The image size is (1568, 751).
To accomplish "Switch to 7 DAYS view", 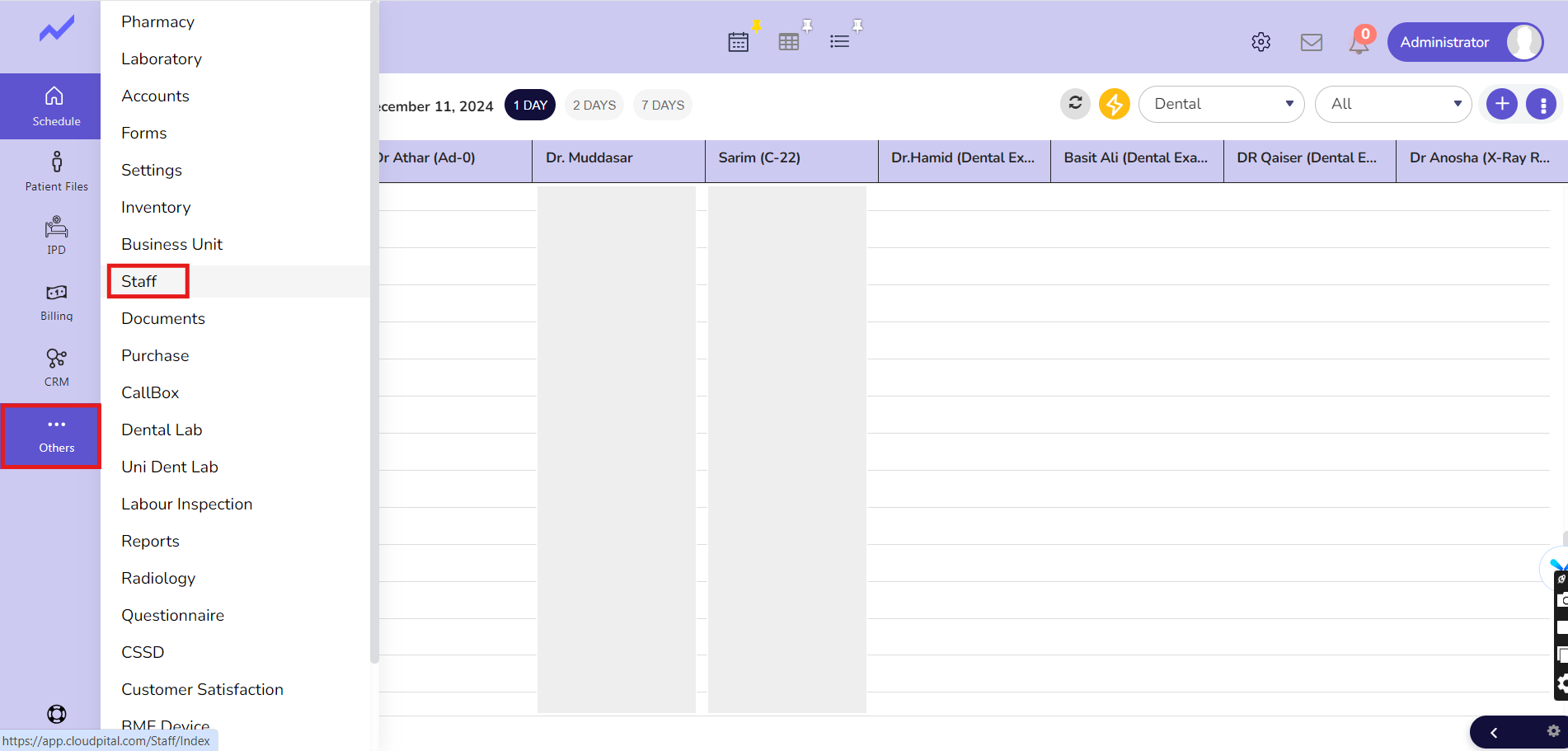I will 662,106.
